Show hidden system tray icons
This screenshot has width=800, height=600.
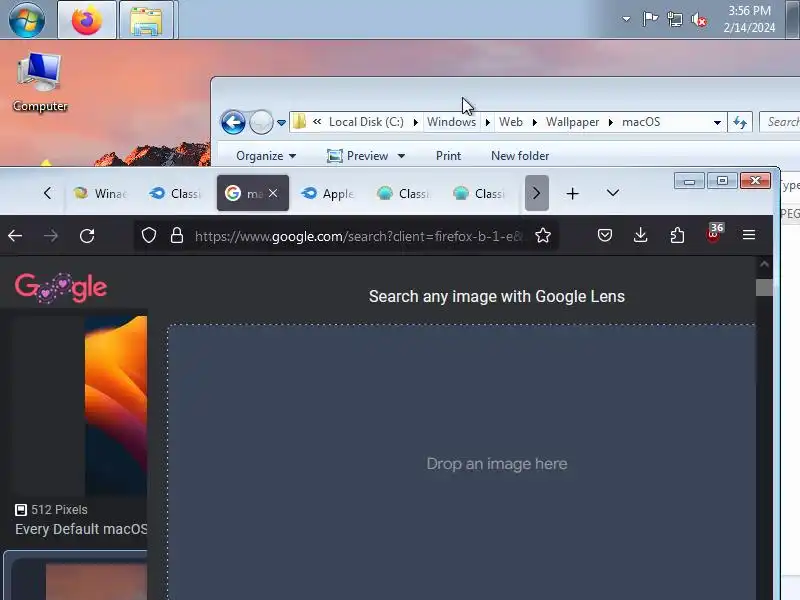click(x=626, y=19)
